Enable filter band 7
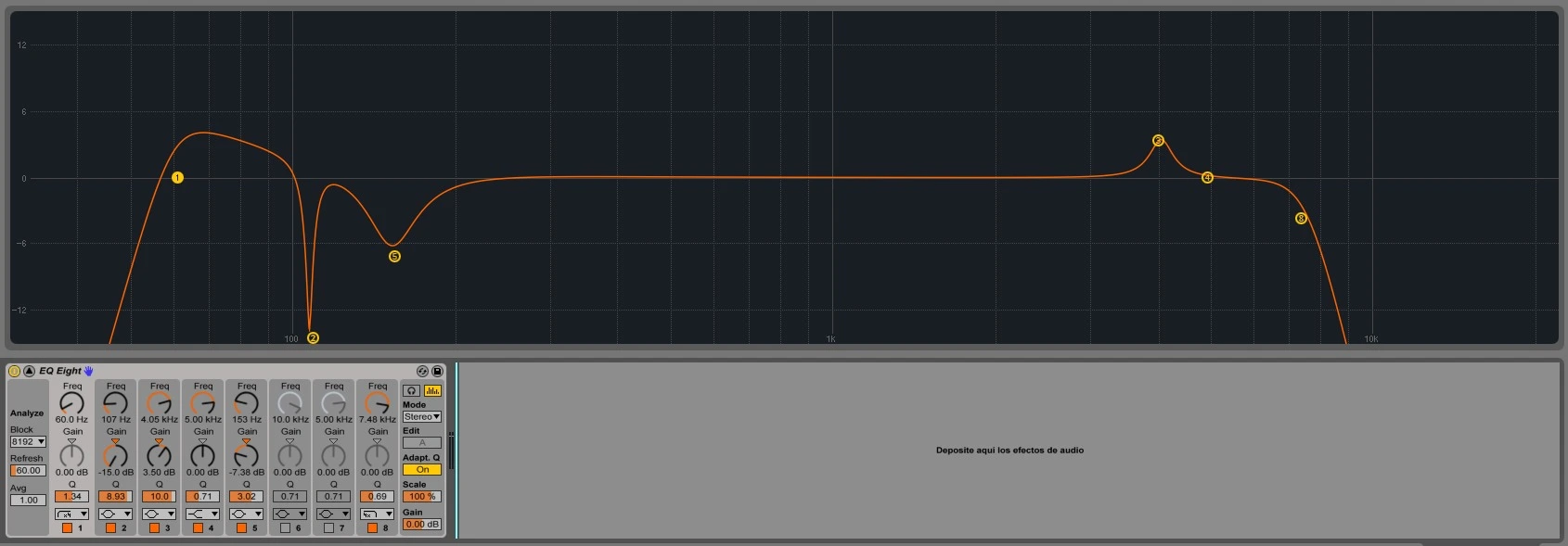The width and height of the screenshot is (1568, 546). point(328,528)
